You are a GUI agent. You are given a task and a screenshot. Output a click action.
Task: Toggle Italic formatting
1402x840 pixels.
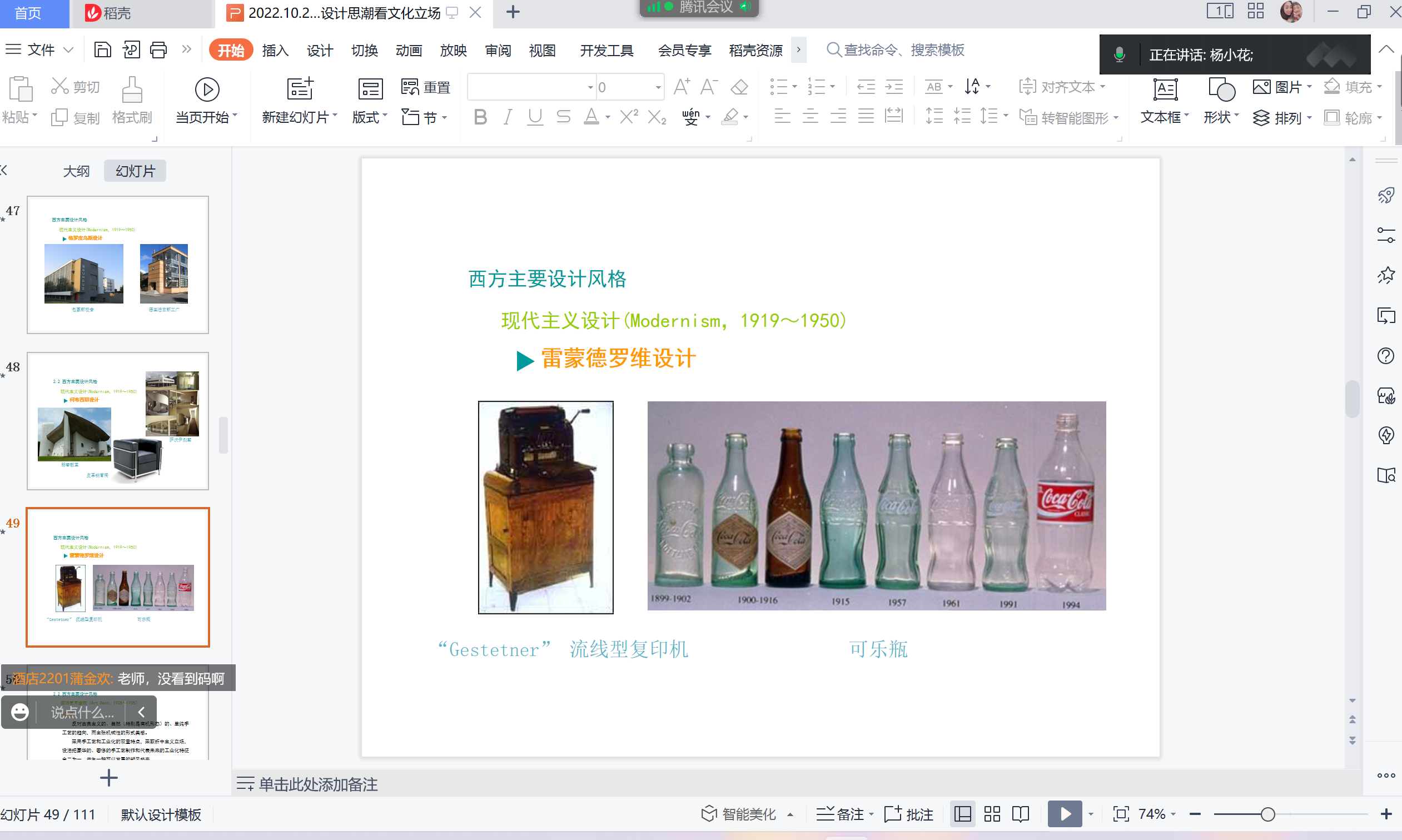pyautogui.click(x=508, y=117)
